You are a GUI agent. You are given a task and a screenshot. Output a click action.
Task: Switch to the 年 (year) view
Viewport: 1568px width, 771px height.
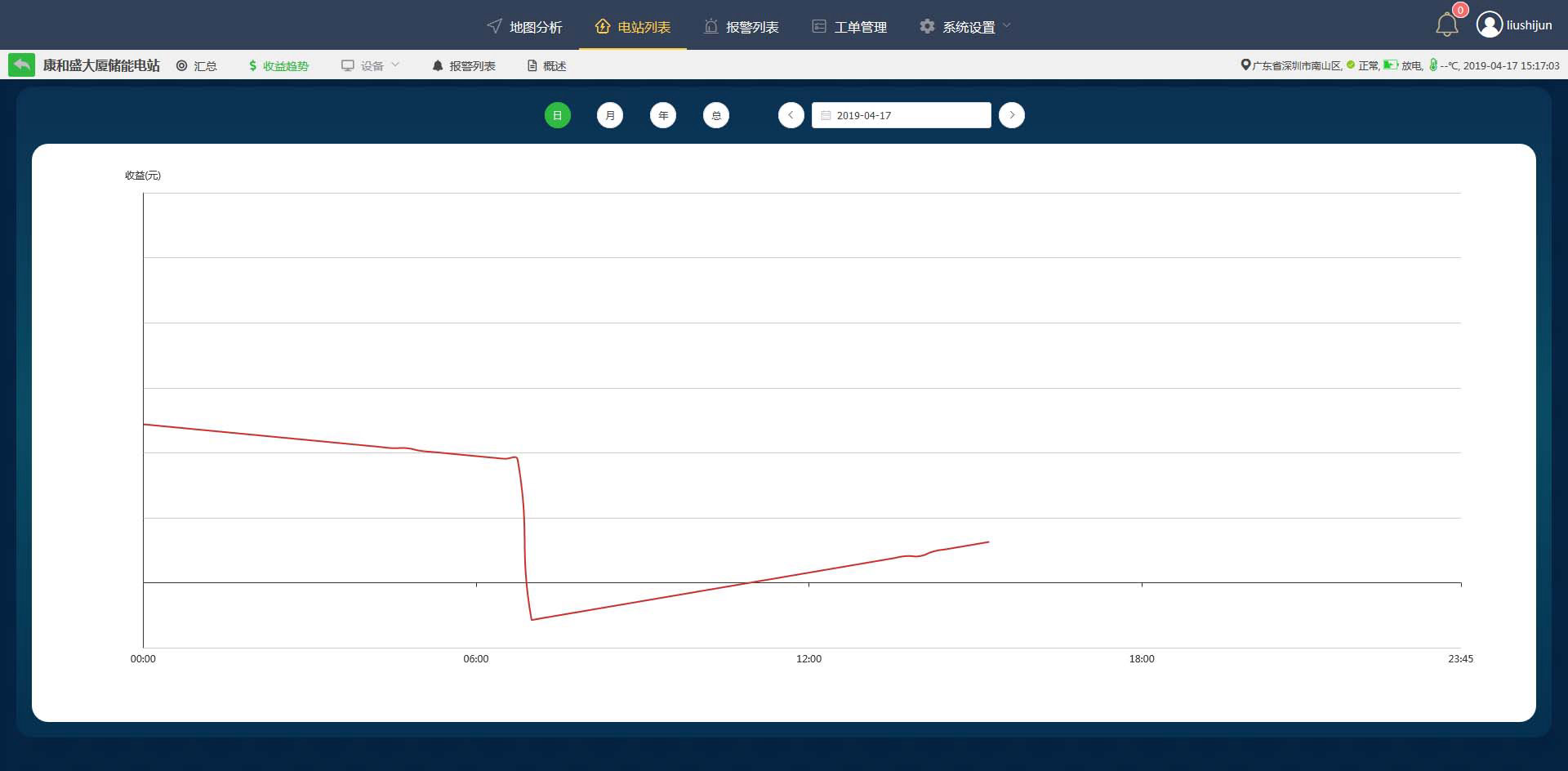[x=663, y=115]
